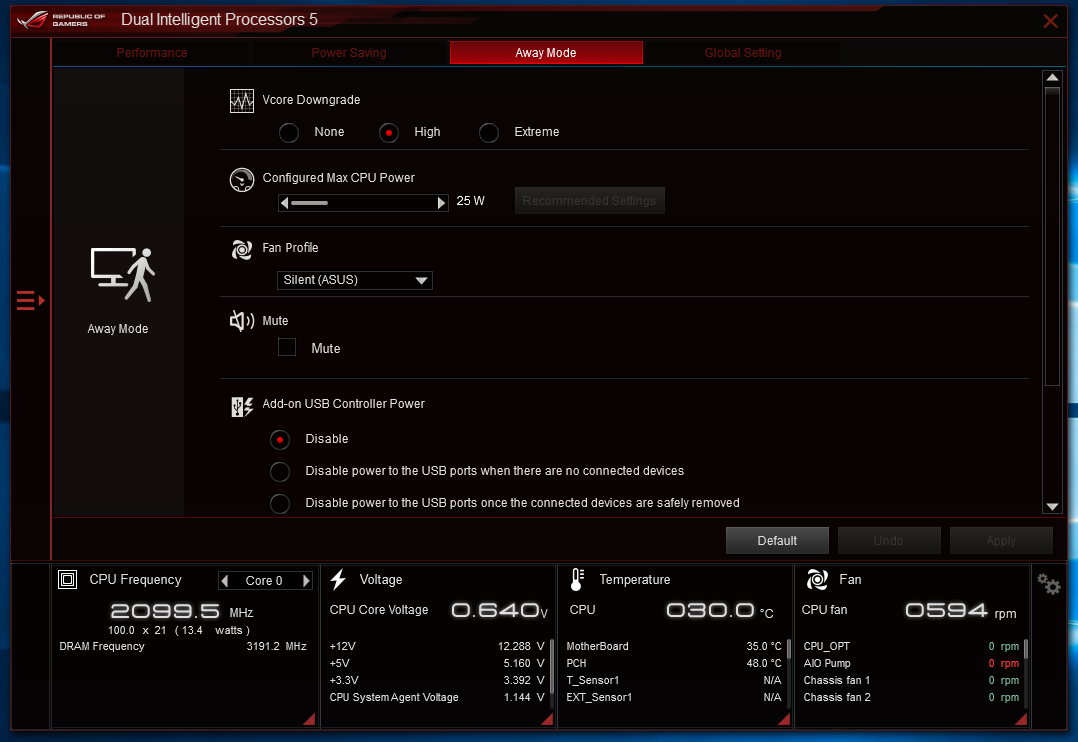Click the Temperature thermometer icon

coord(577,580)
